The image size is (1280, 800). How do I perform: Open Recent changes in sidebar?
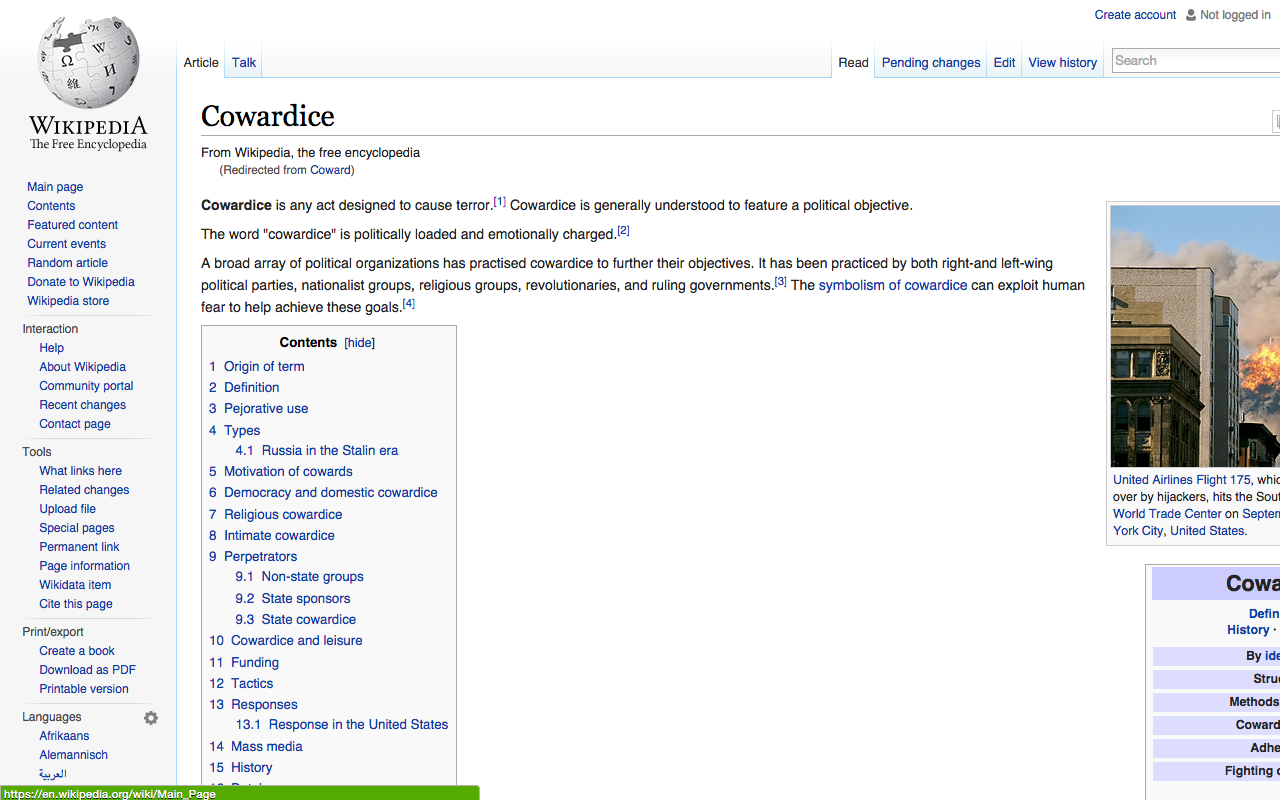click(x=83, y=405)
